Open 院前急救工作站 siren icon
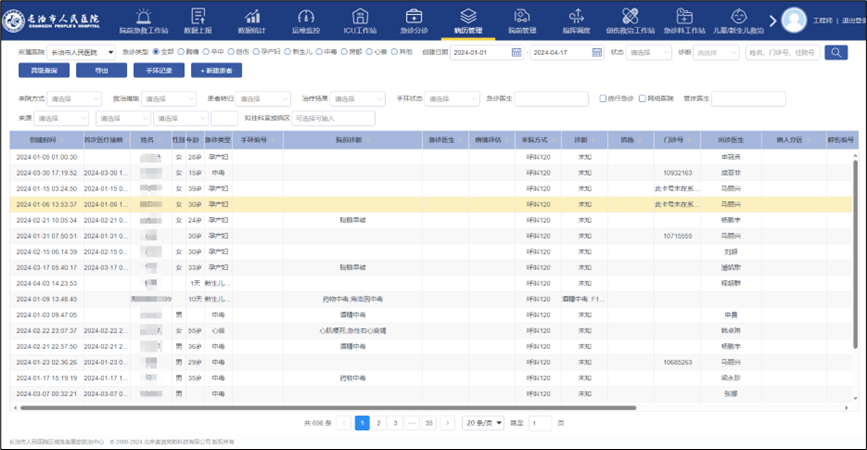867x450 pixels. click(x=143, y=16)
